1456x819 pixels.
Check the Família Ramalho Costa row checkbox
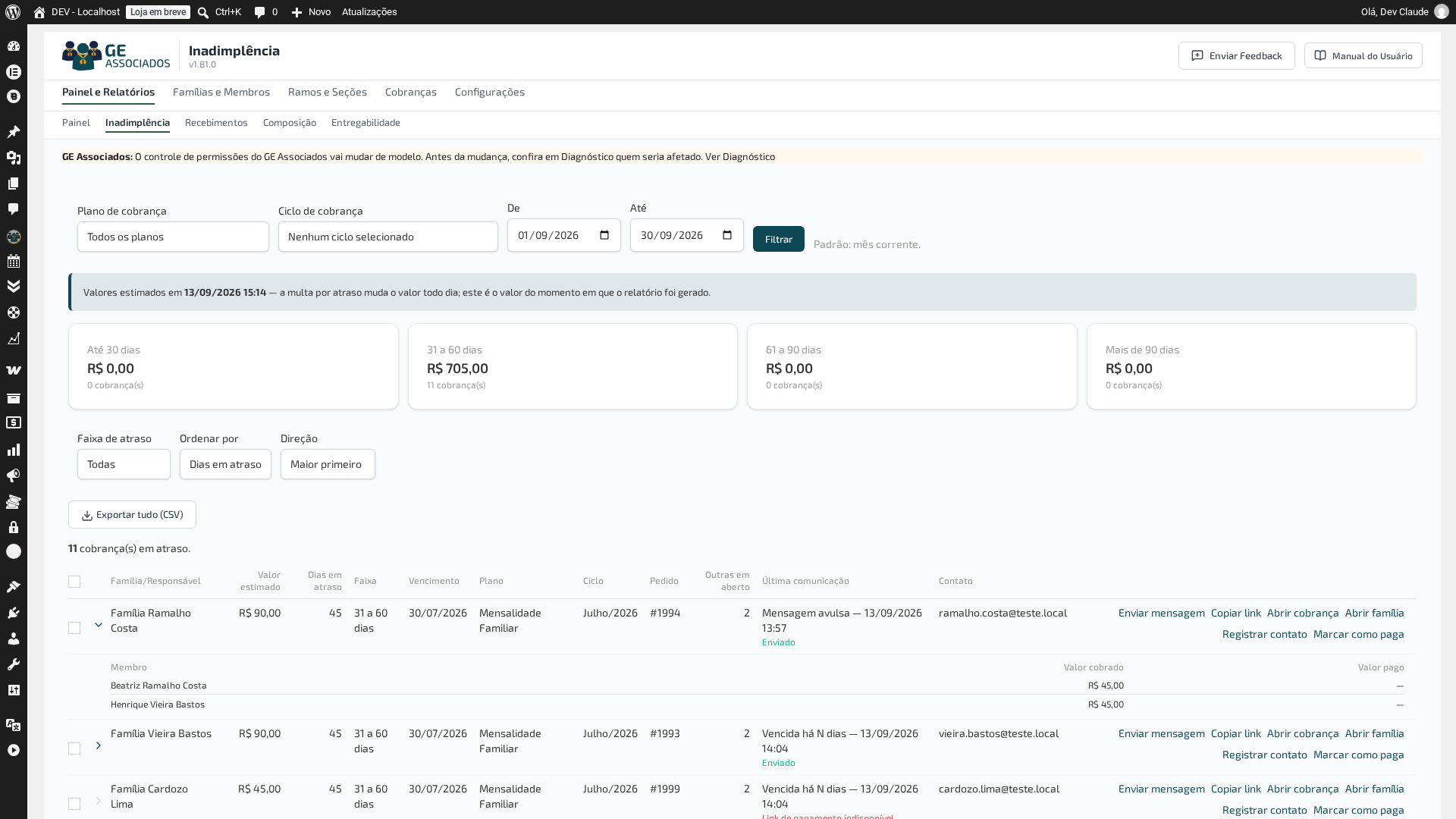[74, 628]
